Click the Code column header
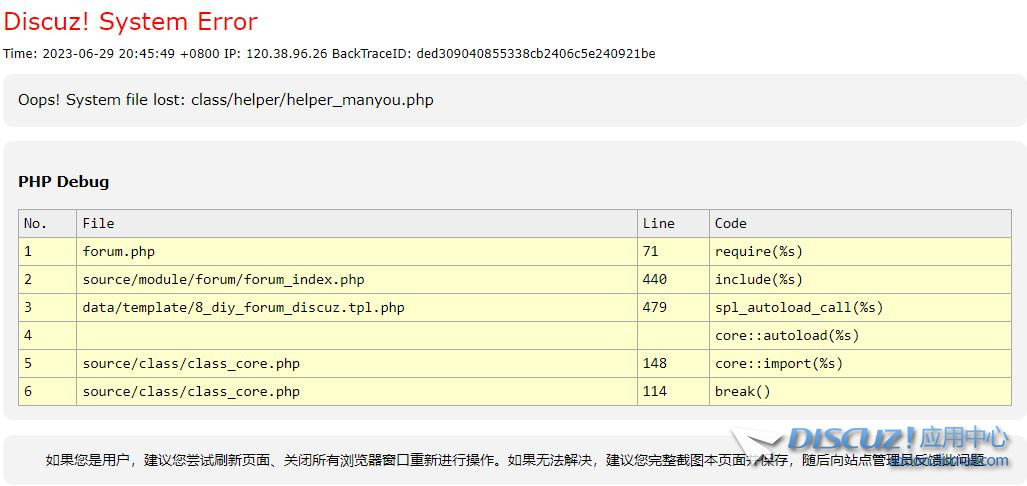Screen dimensions: 1027x486 730,223
